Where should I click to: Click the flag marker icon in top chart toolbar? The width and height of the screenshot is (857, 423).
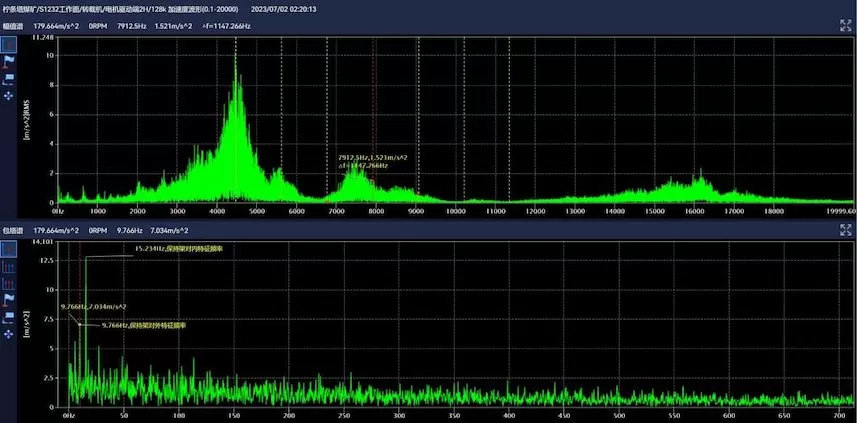(9, 61)
